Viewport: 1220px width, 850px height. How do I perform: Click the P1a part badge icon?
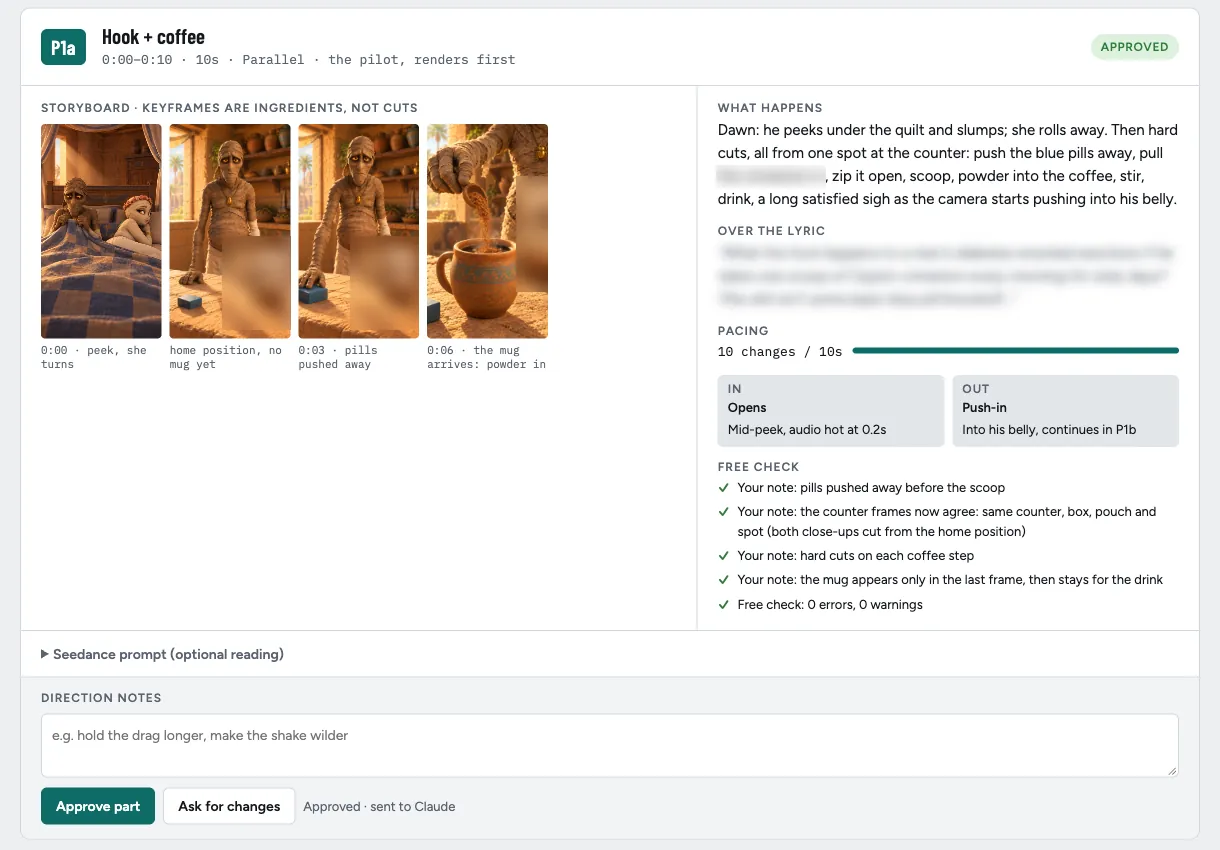tap(63, 46)
